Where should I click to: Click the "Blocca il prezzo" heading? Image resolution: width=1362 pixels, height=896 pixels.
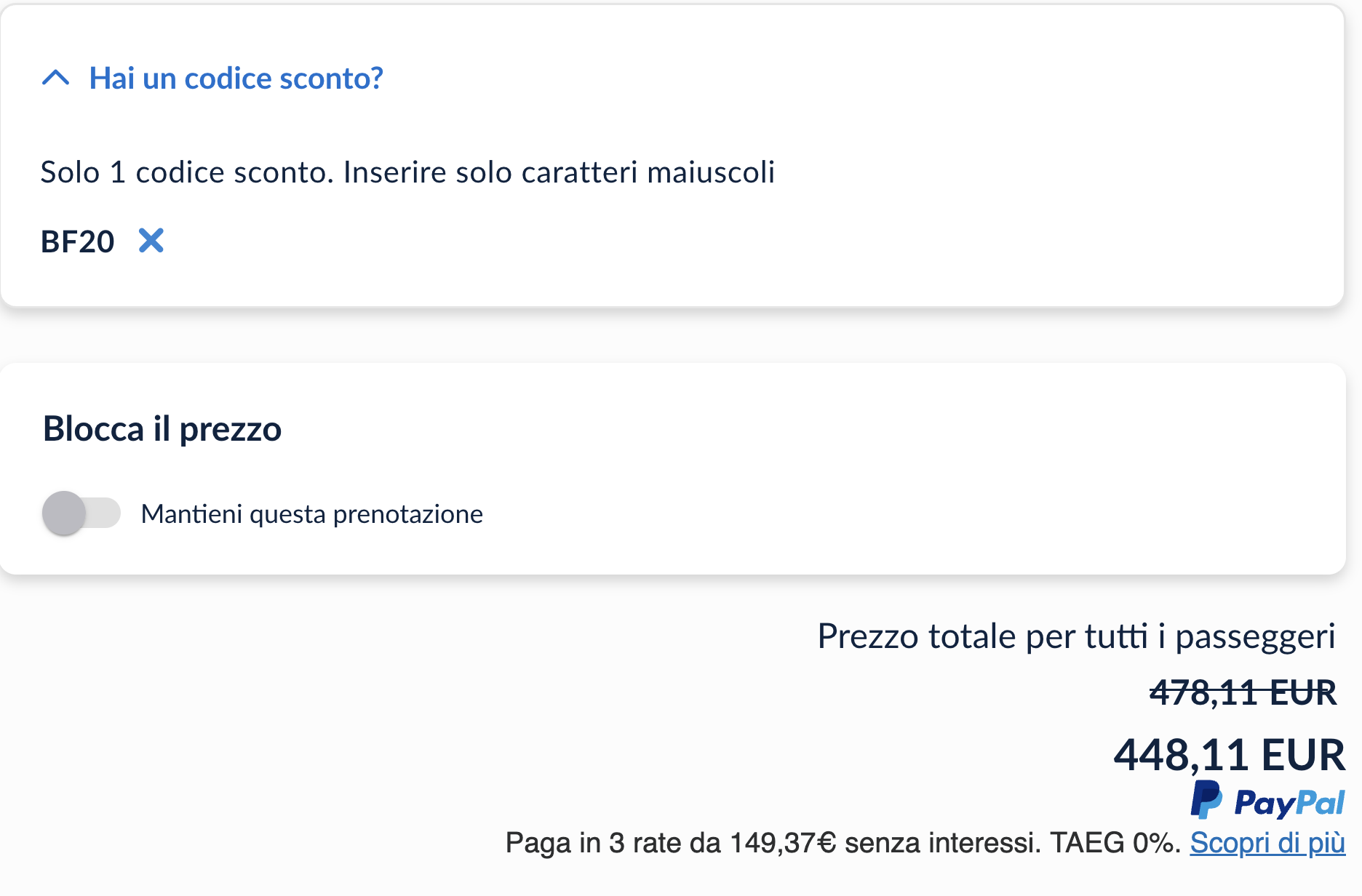coord(162,429)
